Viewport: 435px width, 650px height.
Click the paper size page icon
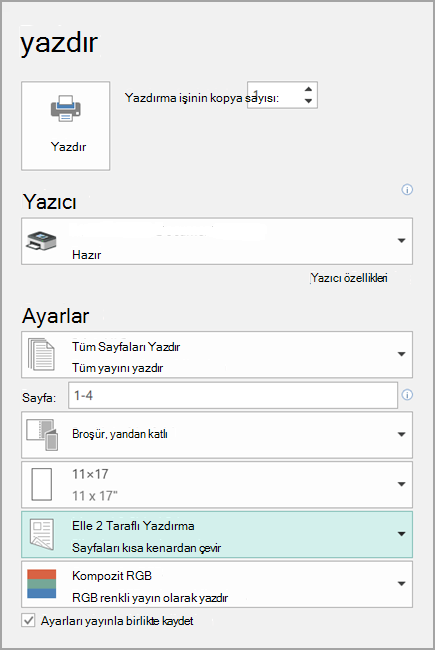coord(41,485)
